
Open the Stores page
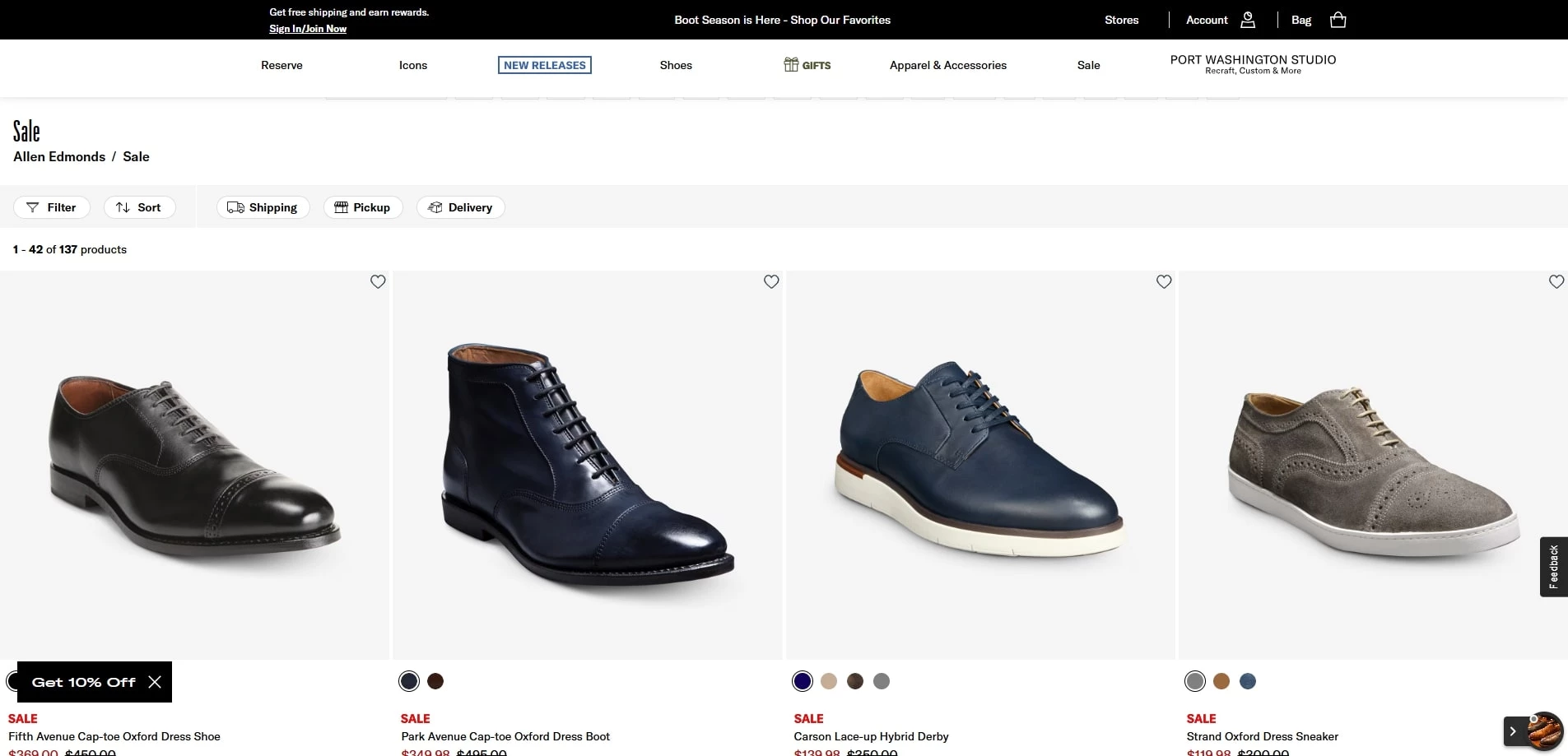click(x=1121, y=20)
